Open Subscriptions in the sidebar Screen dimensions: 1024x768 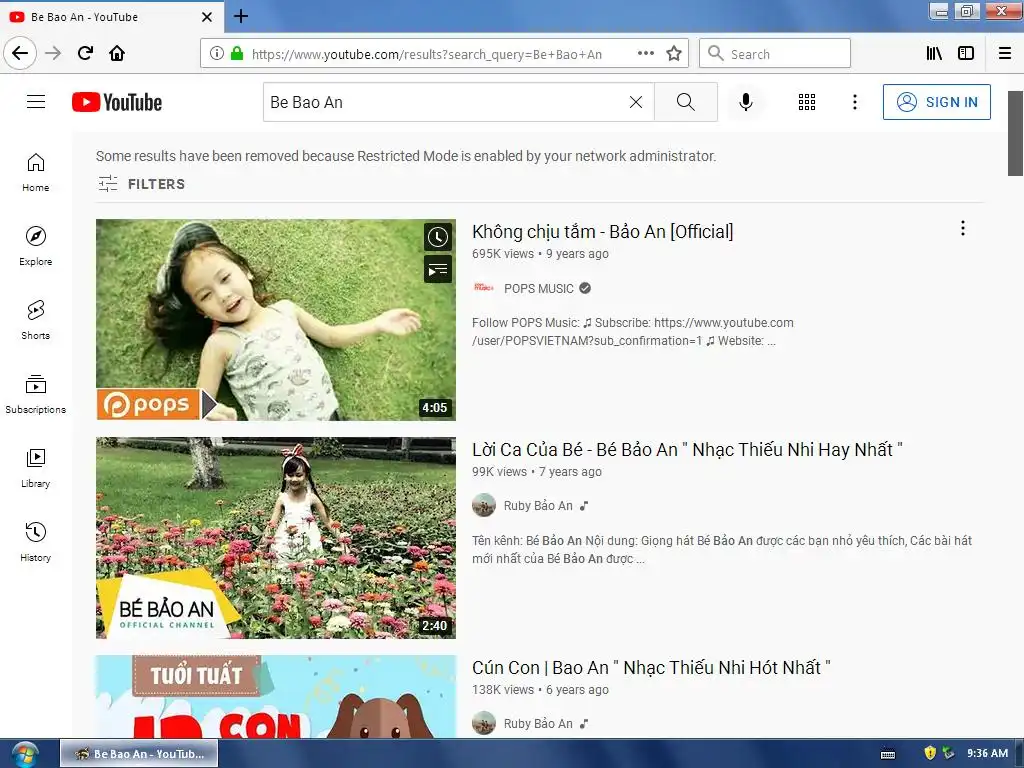coord(35,394)
